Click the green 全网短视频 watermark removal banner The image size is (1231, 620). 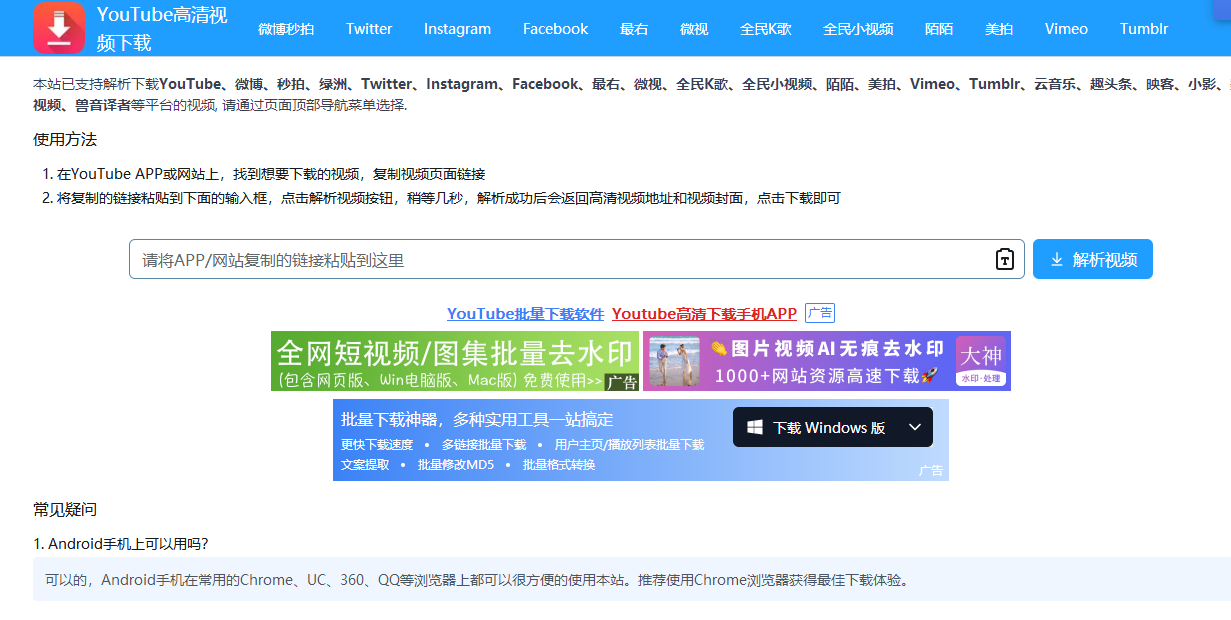pyautogui.click(x=455, y=361)
